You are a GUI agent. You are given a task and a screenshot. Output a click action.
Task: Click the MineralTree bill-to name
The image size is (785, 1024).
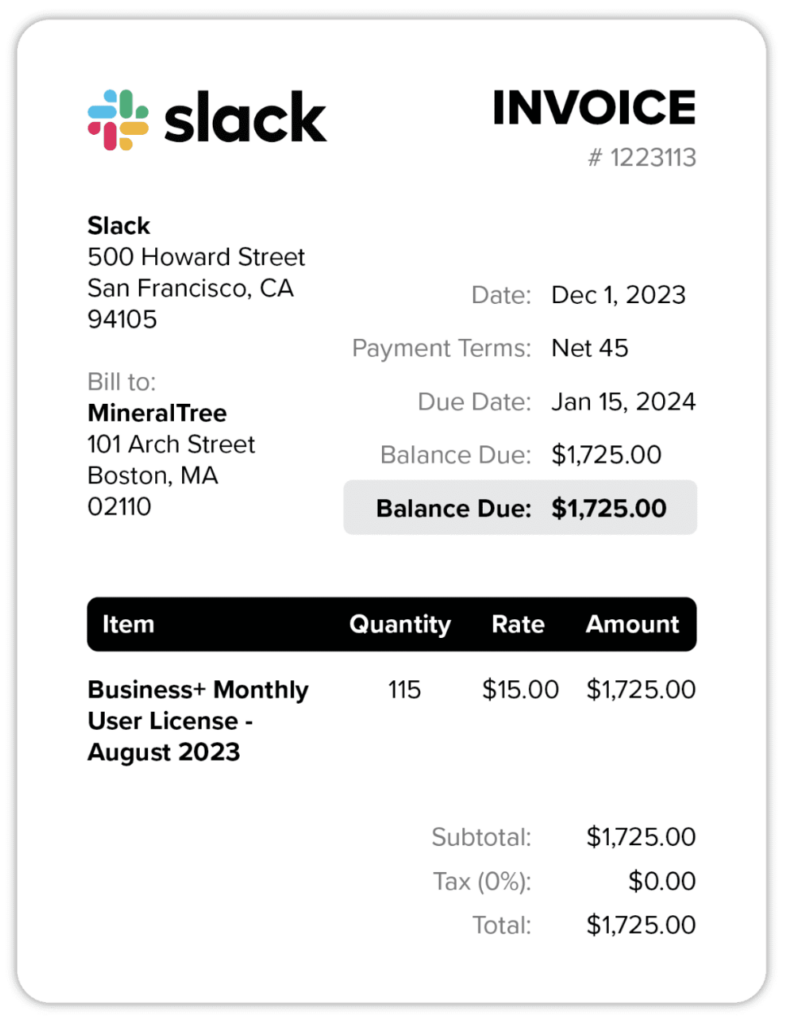[157, 413]
